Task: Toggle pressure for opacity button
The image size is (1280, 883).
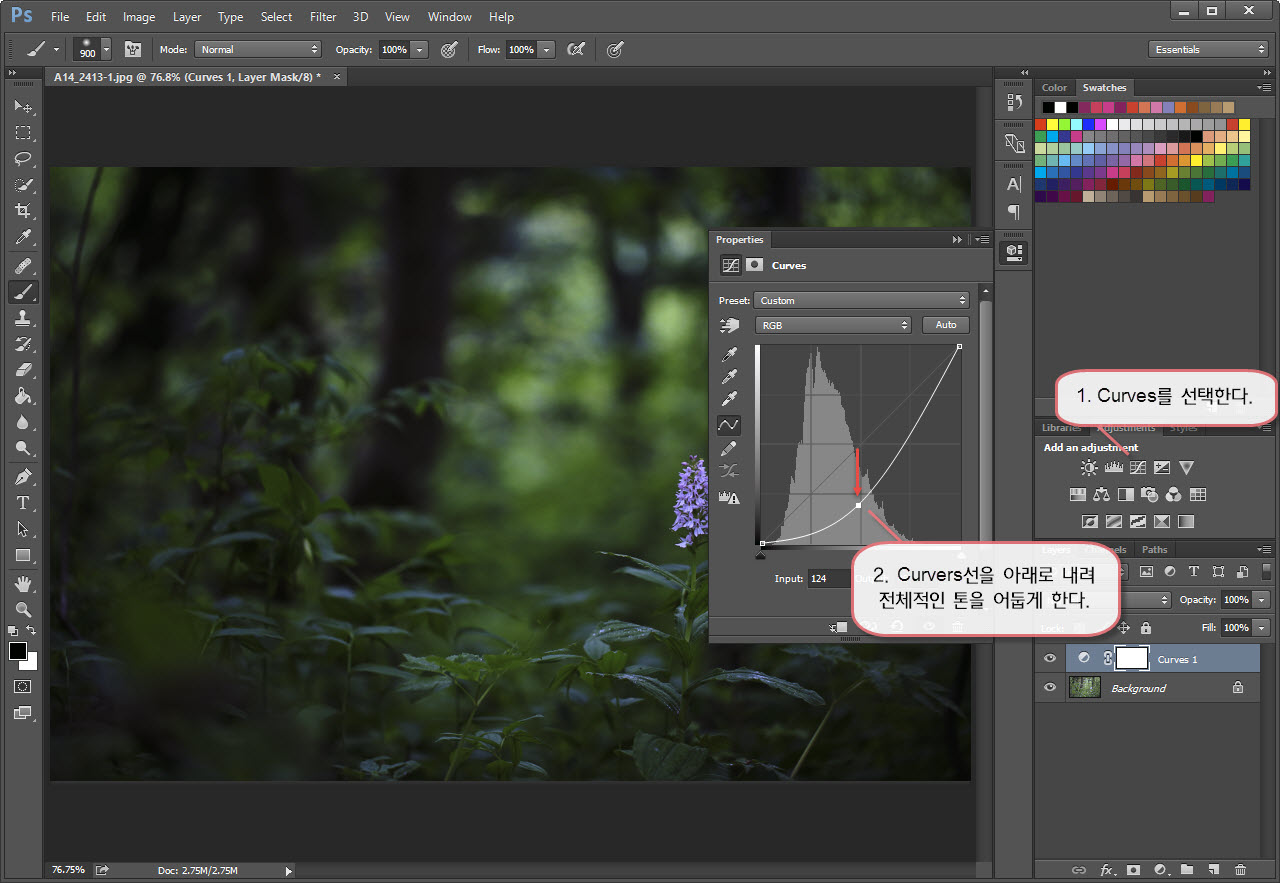Action: (449, 49)
